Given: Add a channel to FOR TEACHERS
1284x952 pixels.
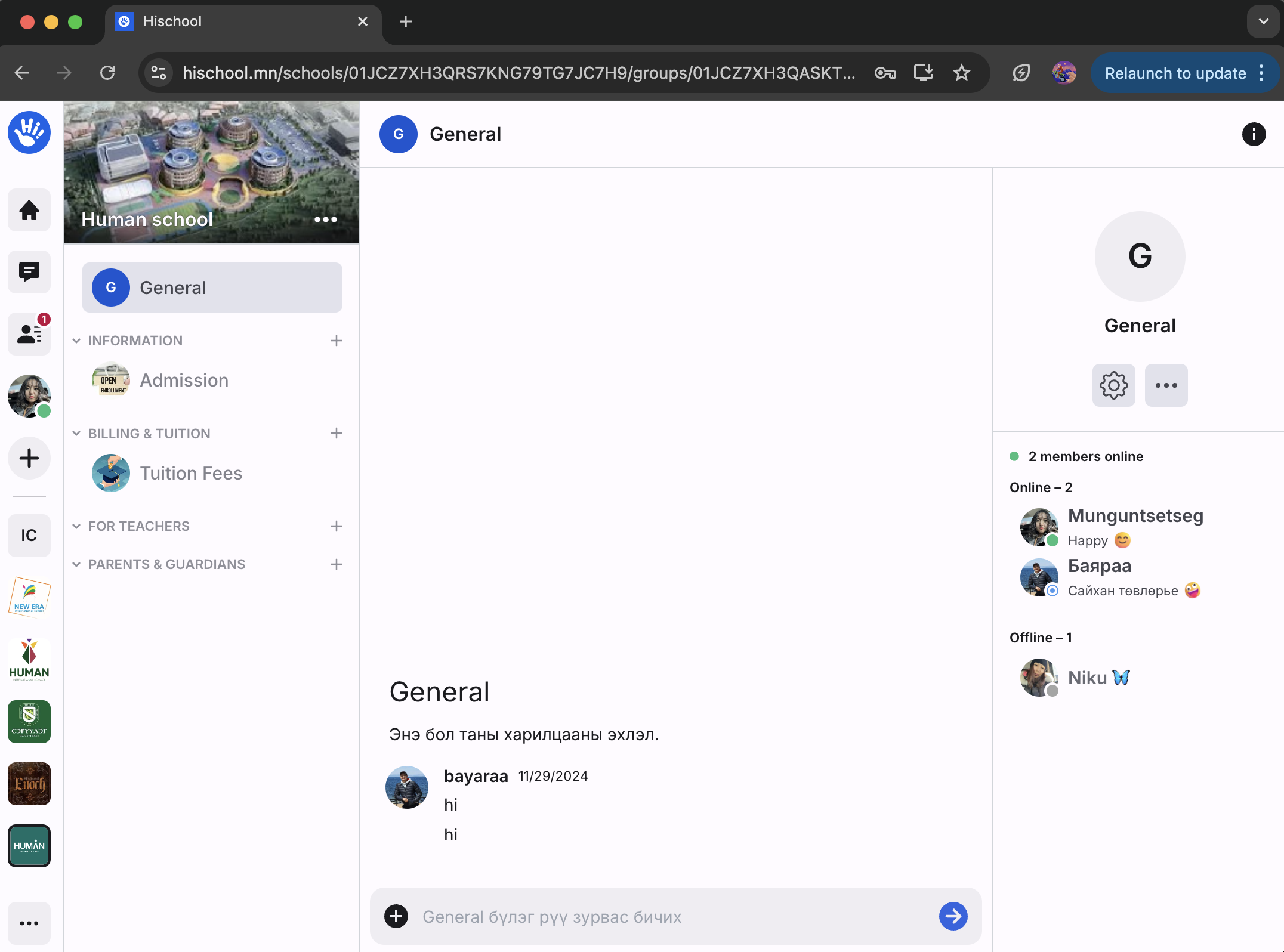Looking at the screenshot, I should (337, 526).
